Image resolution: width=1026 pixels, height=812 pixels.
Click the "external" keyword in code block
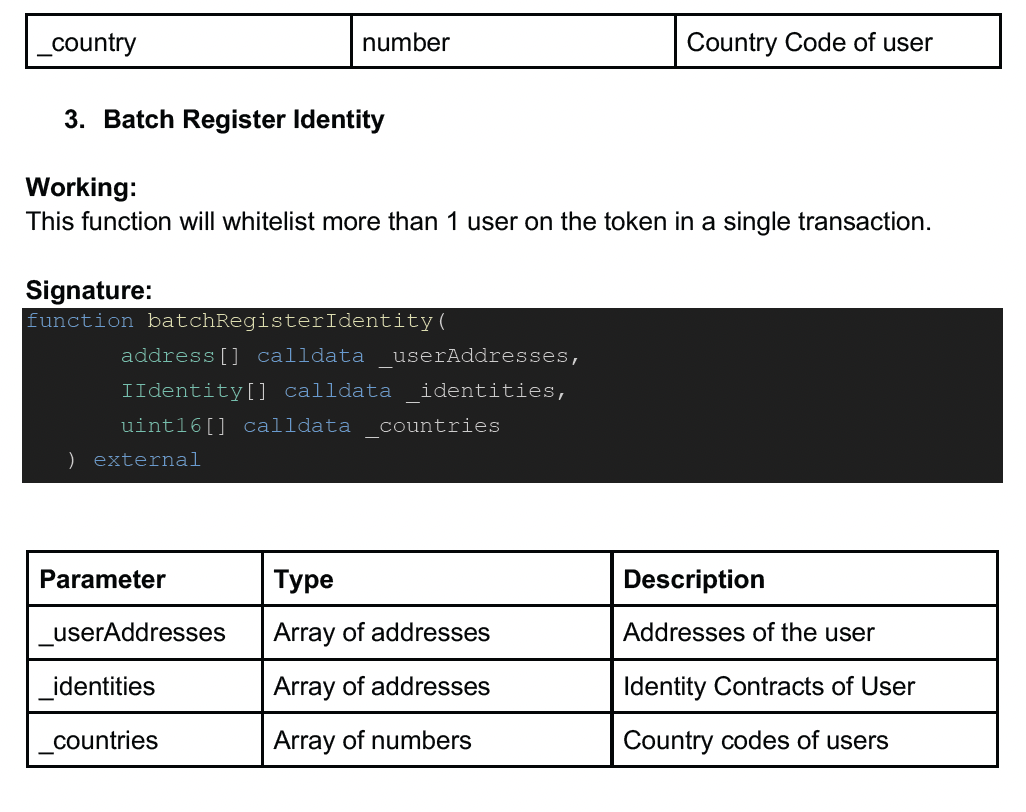pos(147,460)
